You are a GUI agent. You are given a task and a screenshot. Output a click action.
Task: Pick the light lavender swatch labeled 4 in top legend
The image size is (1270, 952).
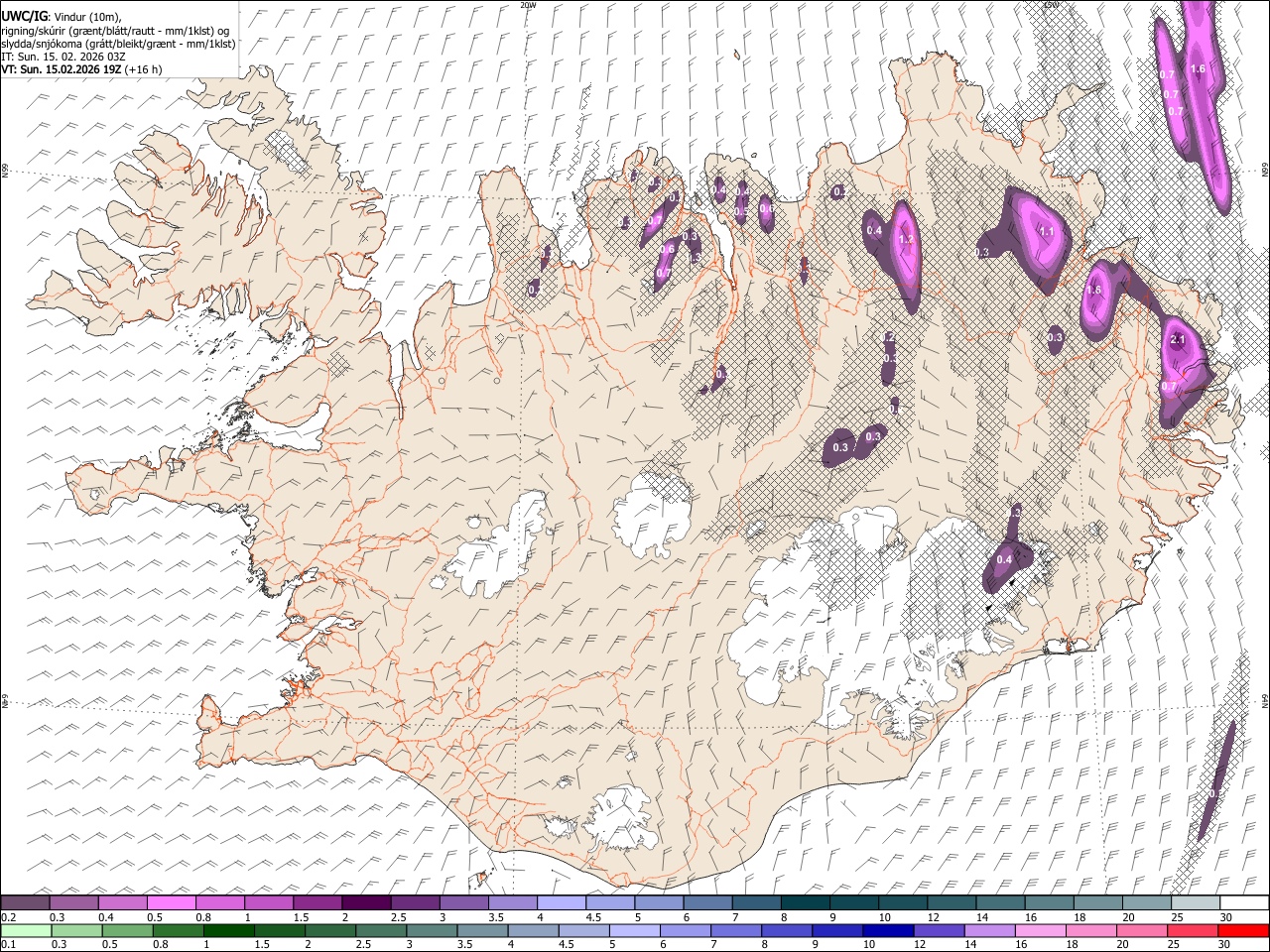(562, 902)
